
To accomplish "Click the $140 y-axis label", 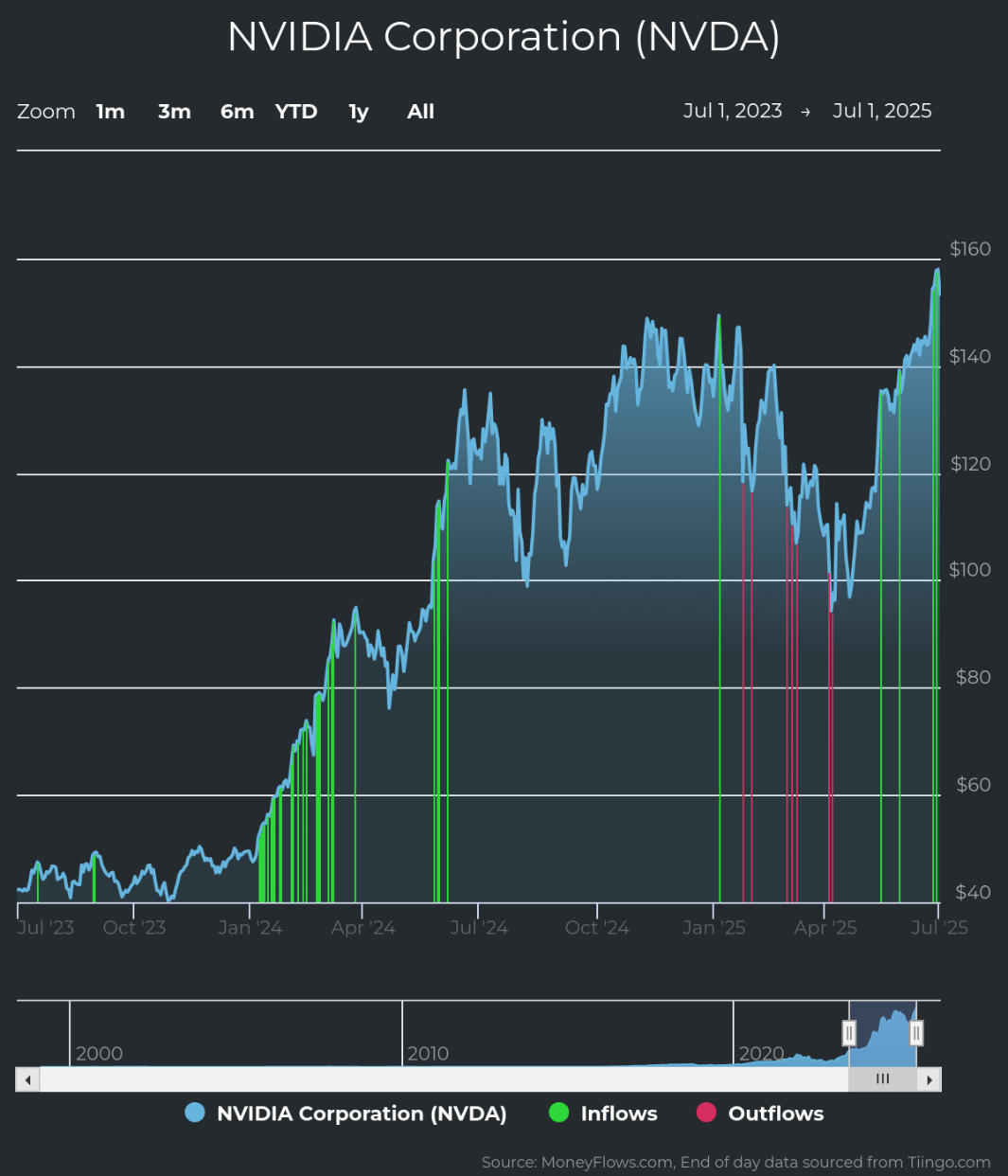I will pyautogui.click(x=970, y=356).
